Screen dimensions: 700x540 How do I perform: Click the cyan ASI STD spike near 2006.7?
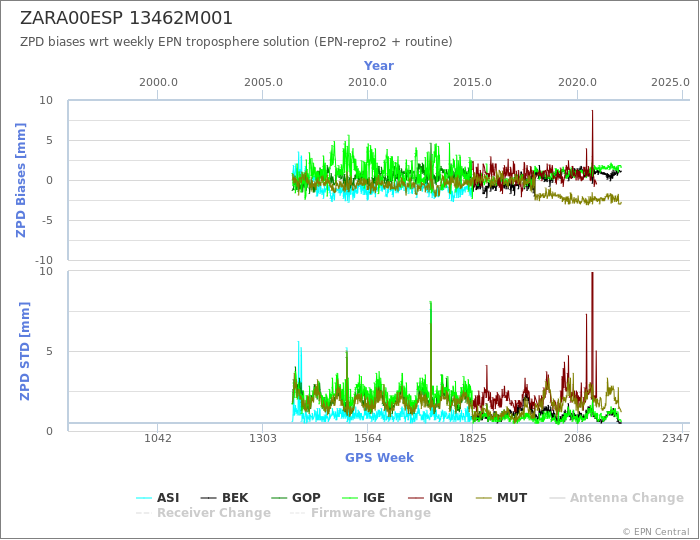(x=299, y=366)
